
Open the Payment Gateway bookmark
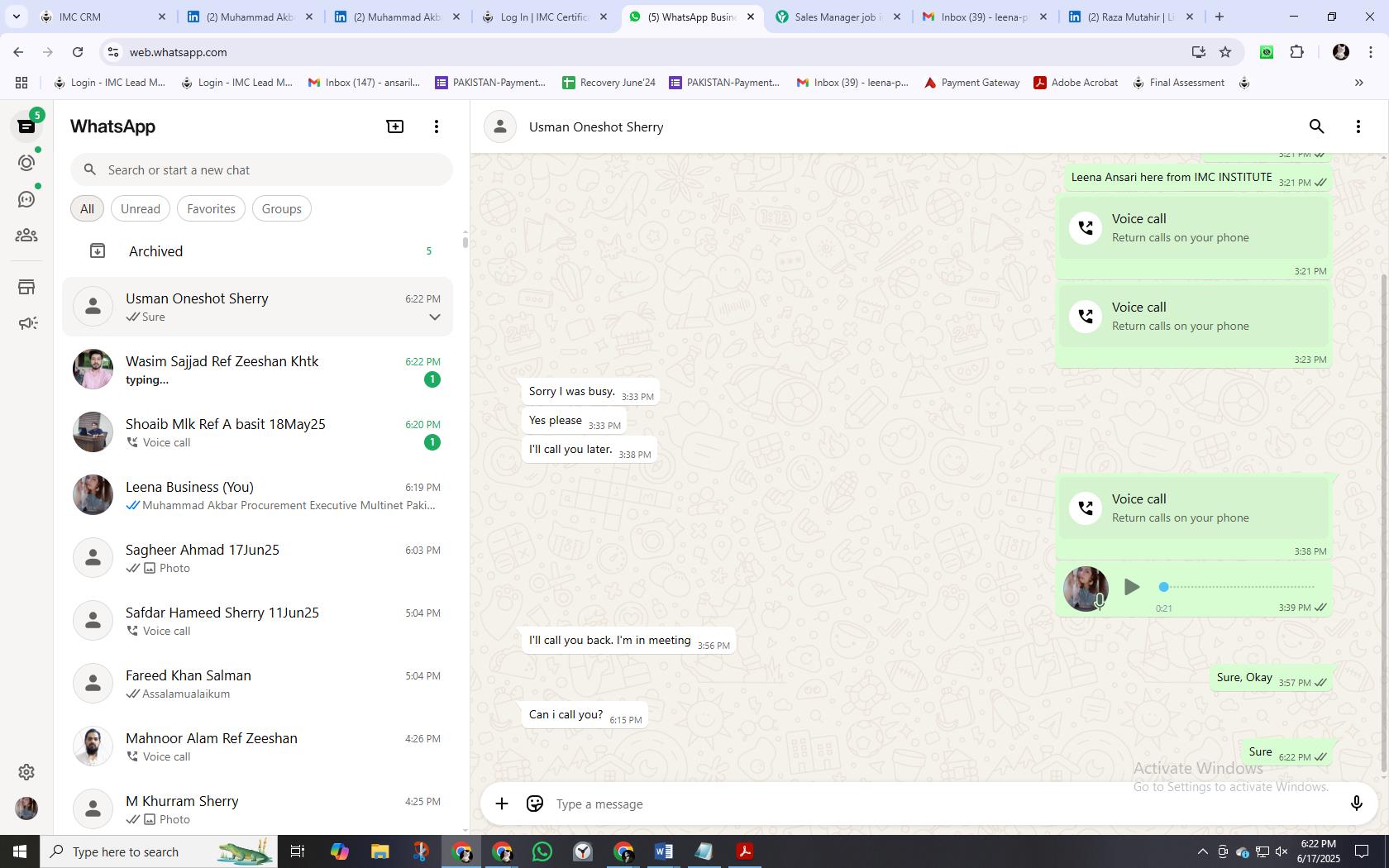pos(972,83)
